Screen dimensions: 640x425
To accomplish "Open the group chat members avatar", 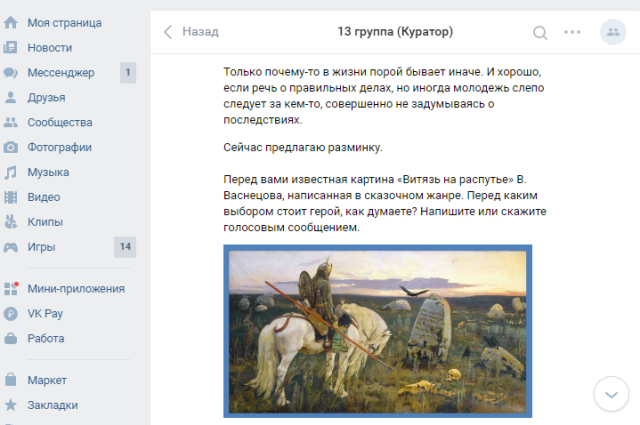I will pos(613,32).
